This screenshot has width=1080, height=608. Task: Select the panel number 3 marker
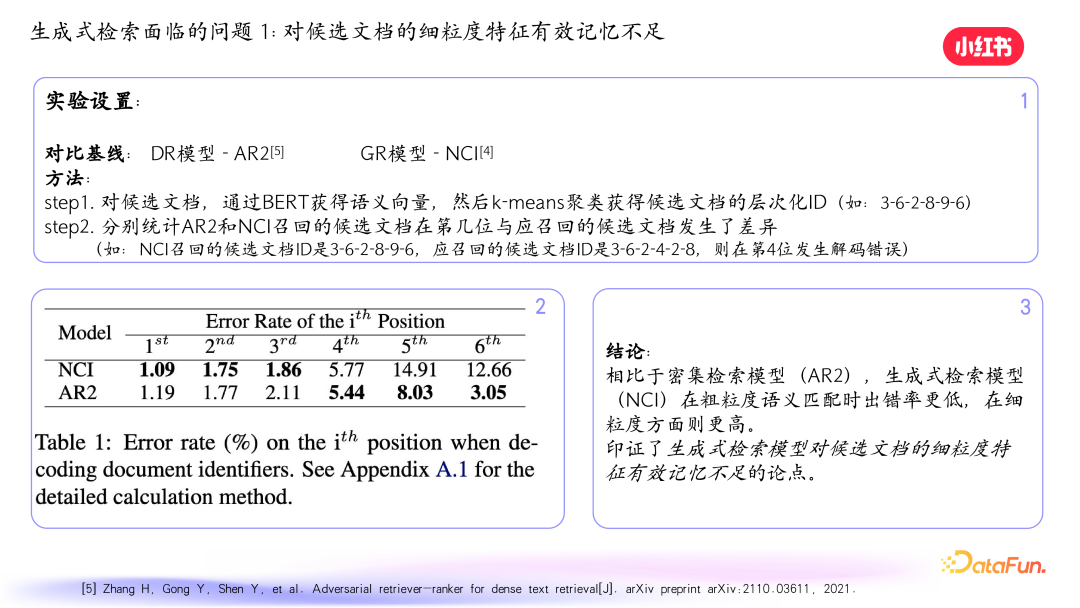(1024, 308)
